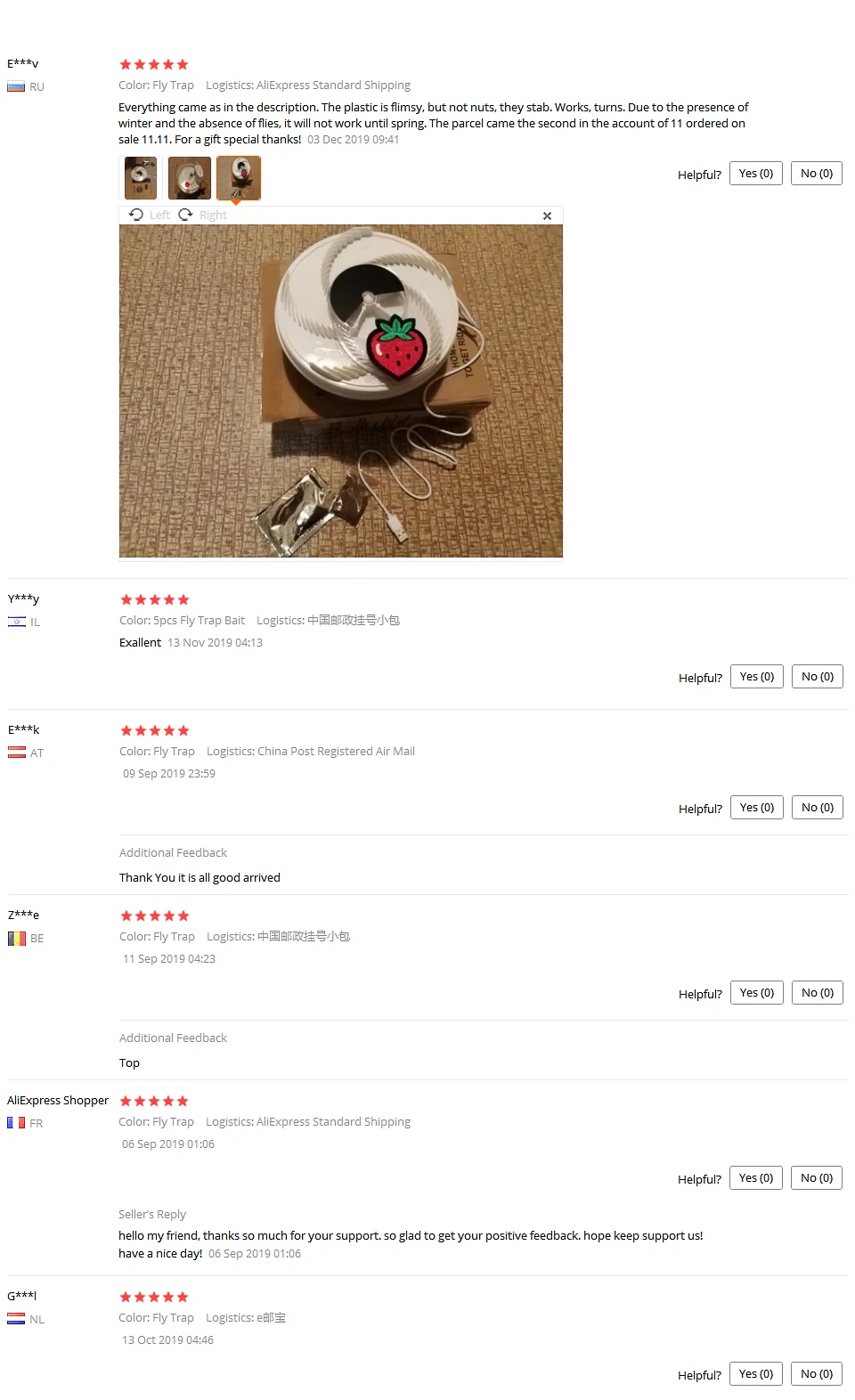
Task: Mark E***v's review helpful with Yes
Action: pos(756,174)
